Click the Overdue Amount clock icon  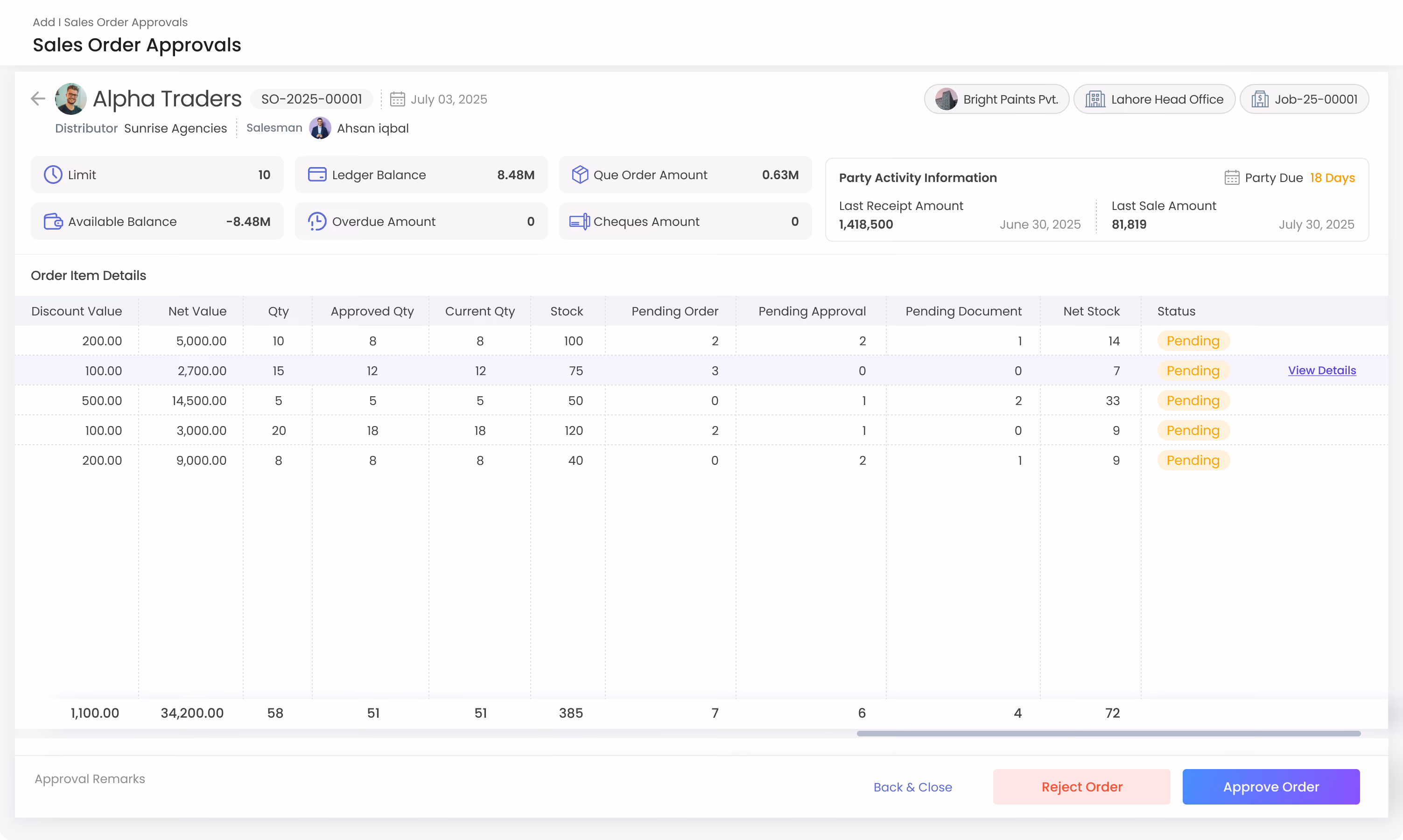coord(317,221)
